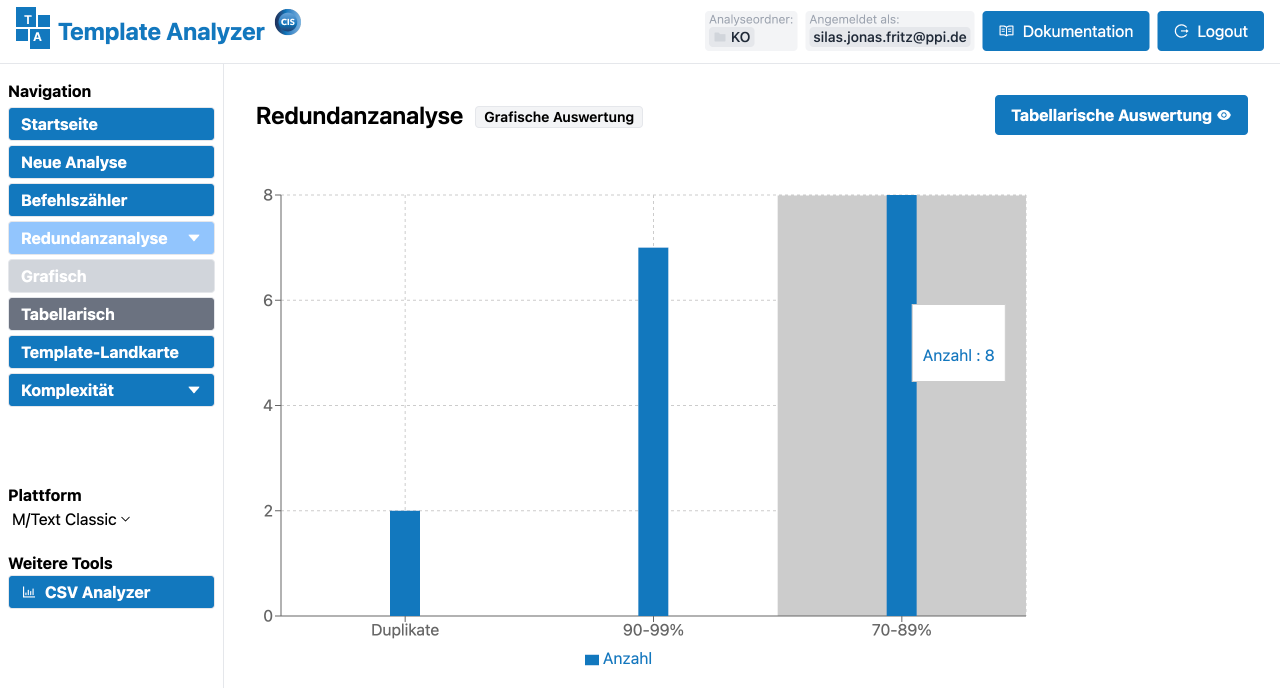Click the Grafisch submenu item

[x=111, y=277]
